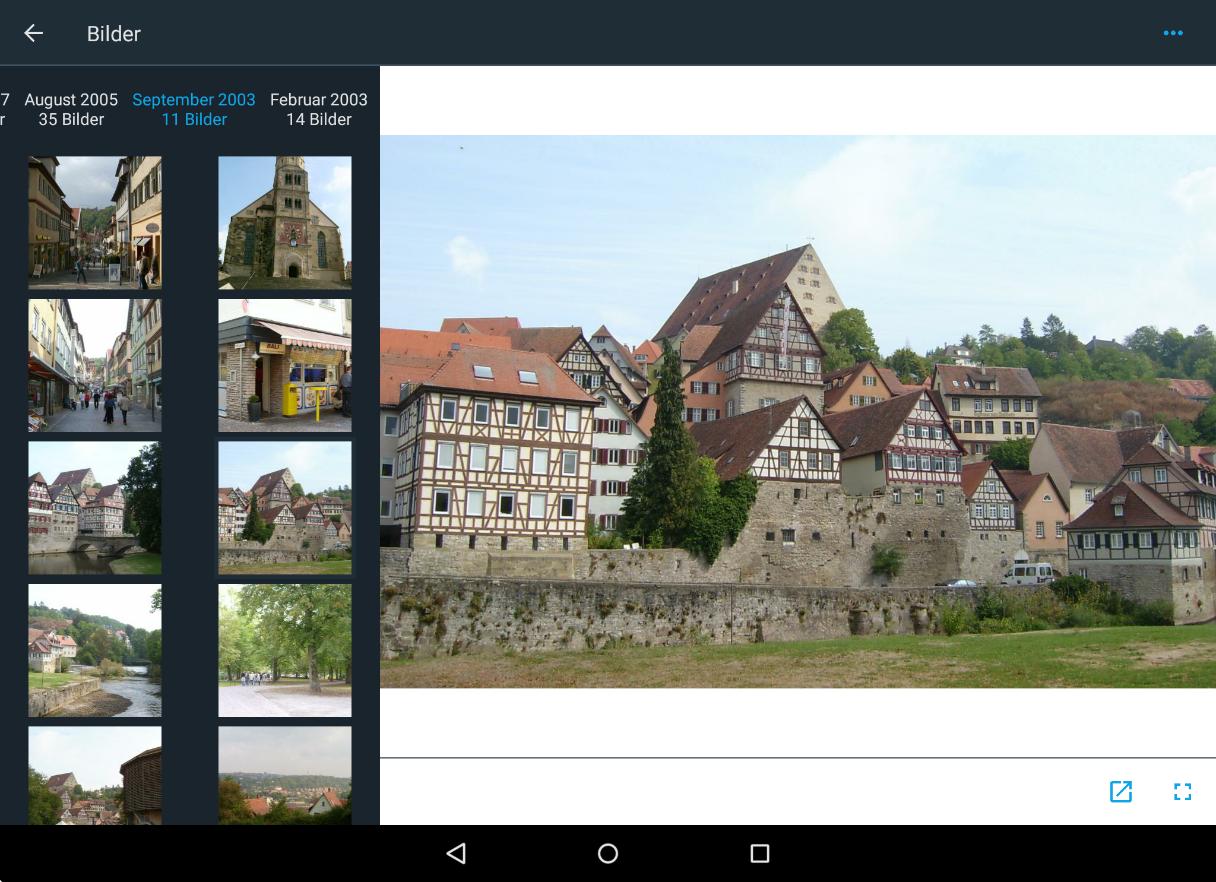This screenshot has height=882, width=1216.
Task: Open thumbnail showing stone bridge and river
Action: (95, 508)
